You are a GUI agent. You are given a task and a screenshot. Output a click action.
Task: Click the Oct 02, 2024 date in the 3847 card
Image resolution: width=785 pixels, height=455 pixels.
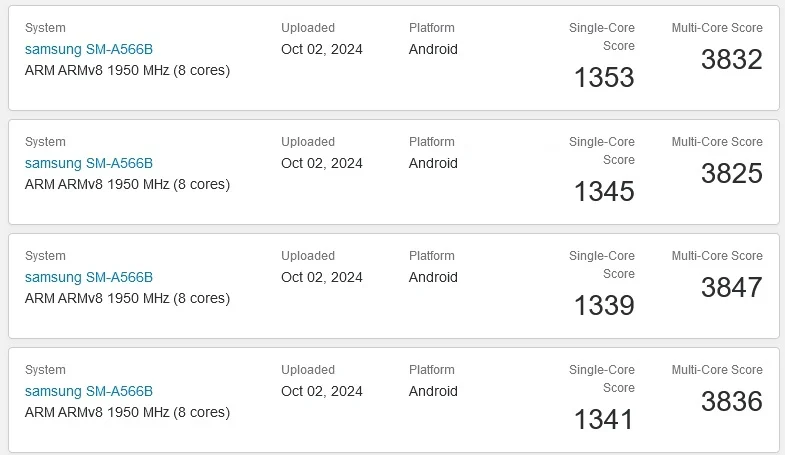click(322, 278)
